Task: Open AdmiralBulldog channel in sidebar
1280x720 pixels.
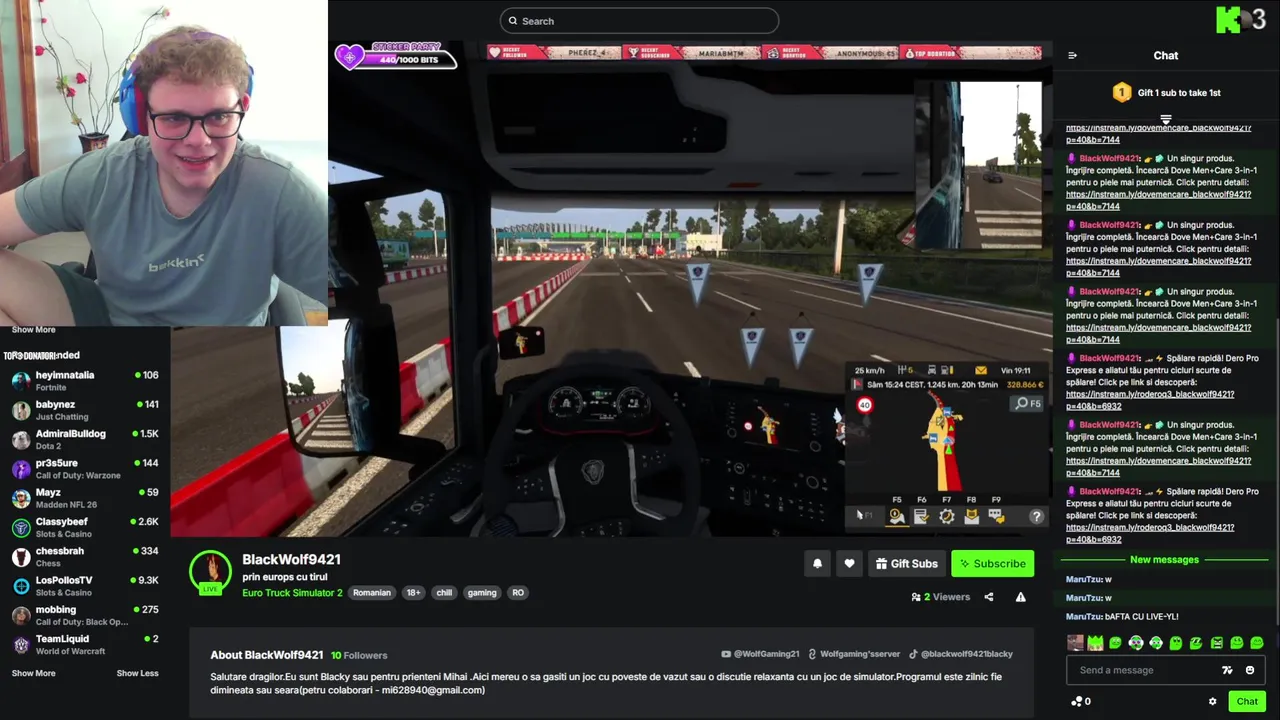Action: point(85,440)
